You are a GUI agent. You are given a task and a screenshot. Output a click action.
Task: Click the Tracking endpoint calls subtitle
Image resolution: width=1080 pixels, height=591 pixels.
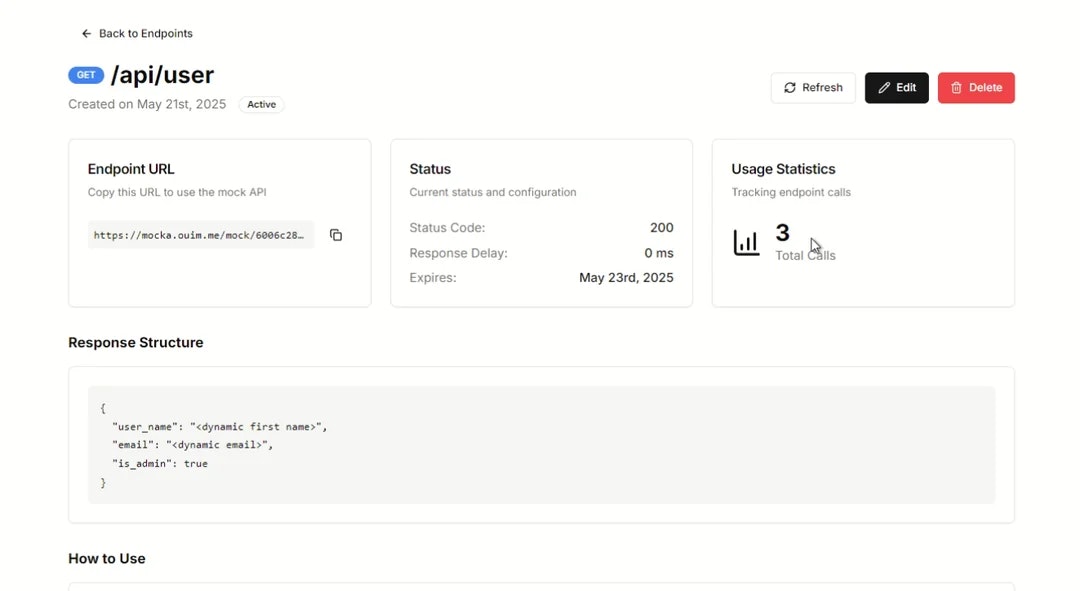click(791, 192)
